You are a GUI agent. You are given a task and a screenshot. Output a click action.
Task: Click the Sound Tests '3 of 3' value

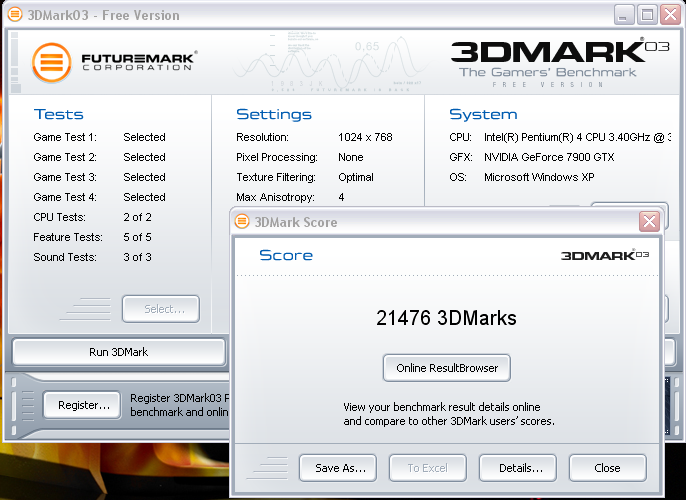tap(137, 257)
